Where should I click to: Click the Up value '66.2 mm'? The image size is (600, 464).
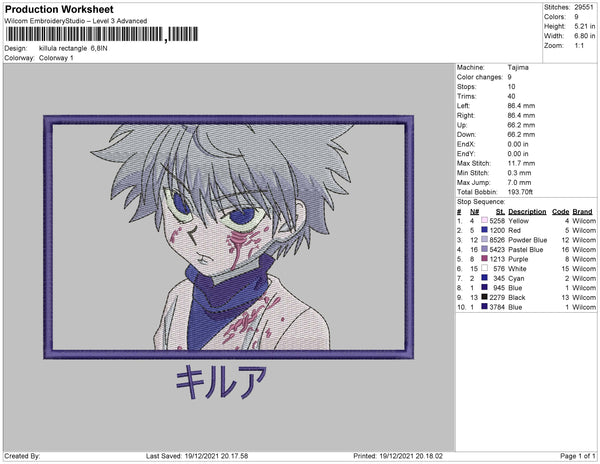(x=521, y=125)
